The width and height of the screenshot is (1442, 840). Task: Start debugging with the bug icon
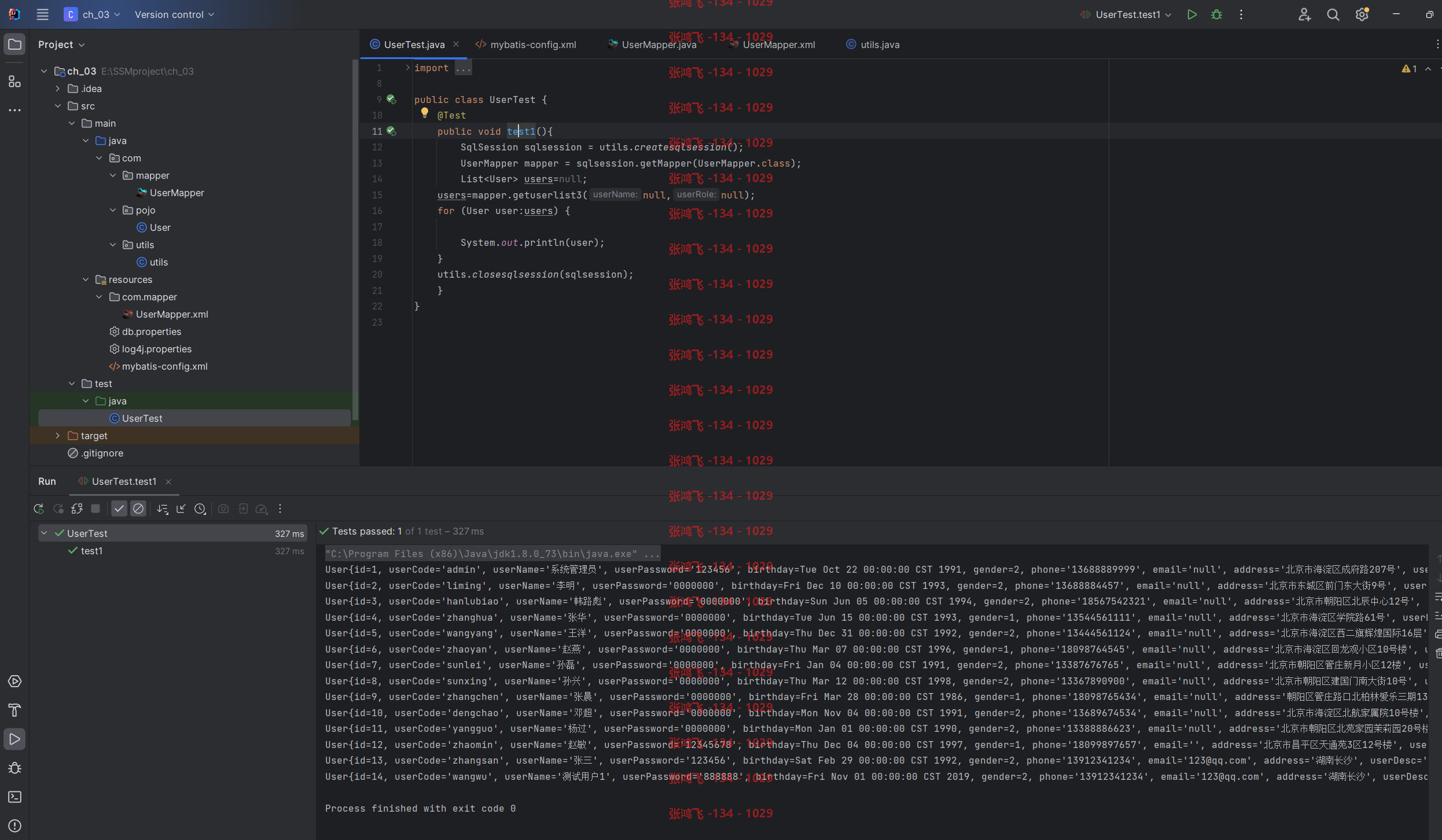(x=1216, y=14)
